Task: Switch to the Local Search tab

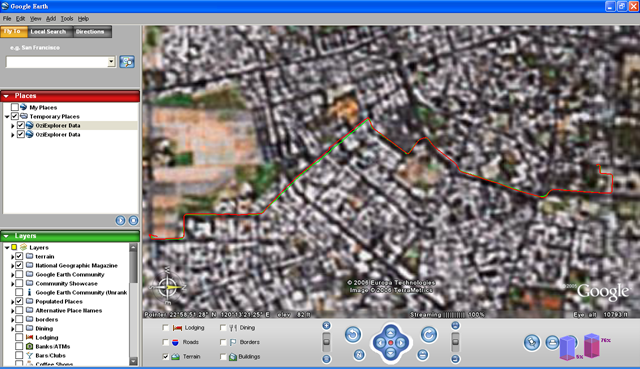Action: tap(48, 31)
